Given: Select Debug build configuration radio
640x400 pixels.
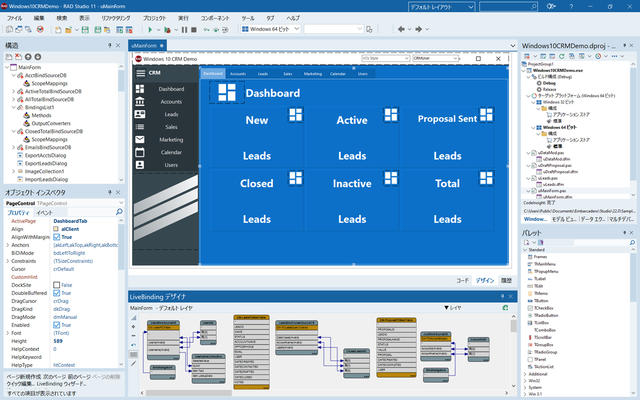Looking at the screenshot, I should (539, 83).
